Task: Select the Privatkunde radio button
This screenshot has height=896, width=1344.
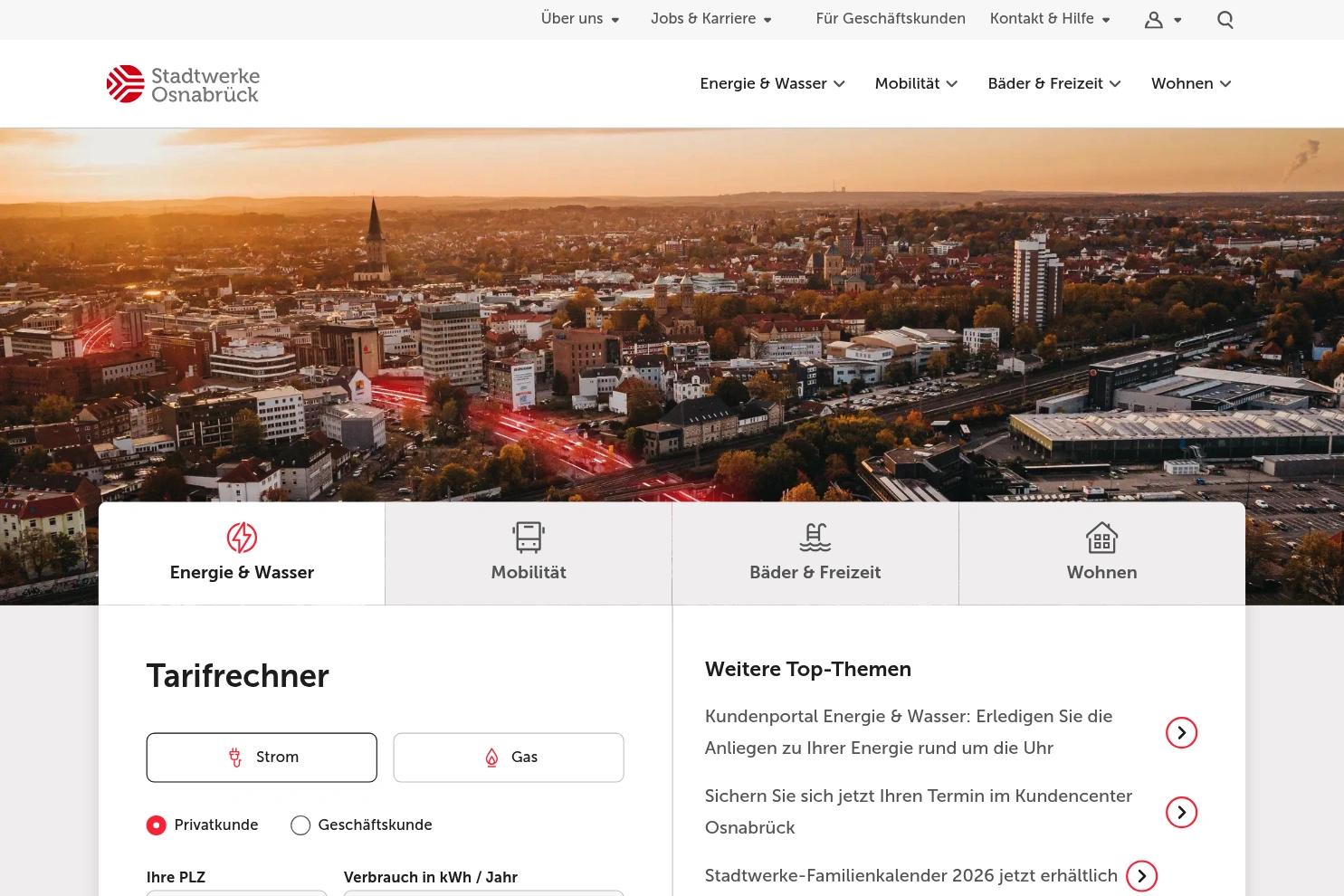Action: pos(156,825)
